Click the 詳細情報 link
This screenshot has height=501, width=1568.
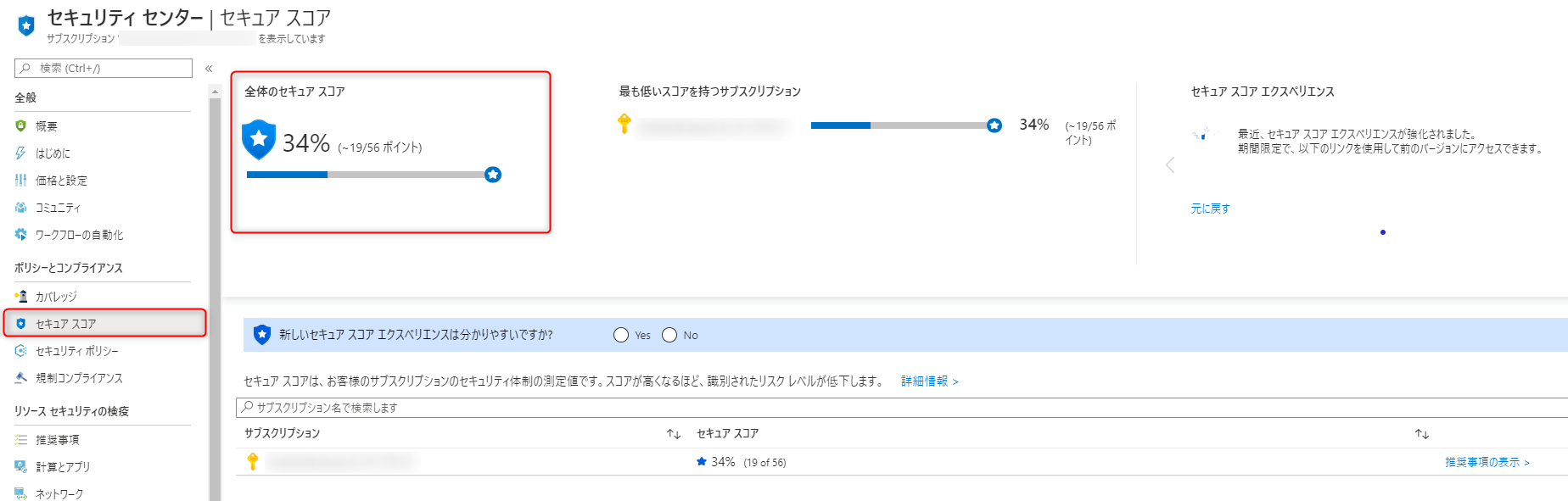coord(929,381)
